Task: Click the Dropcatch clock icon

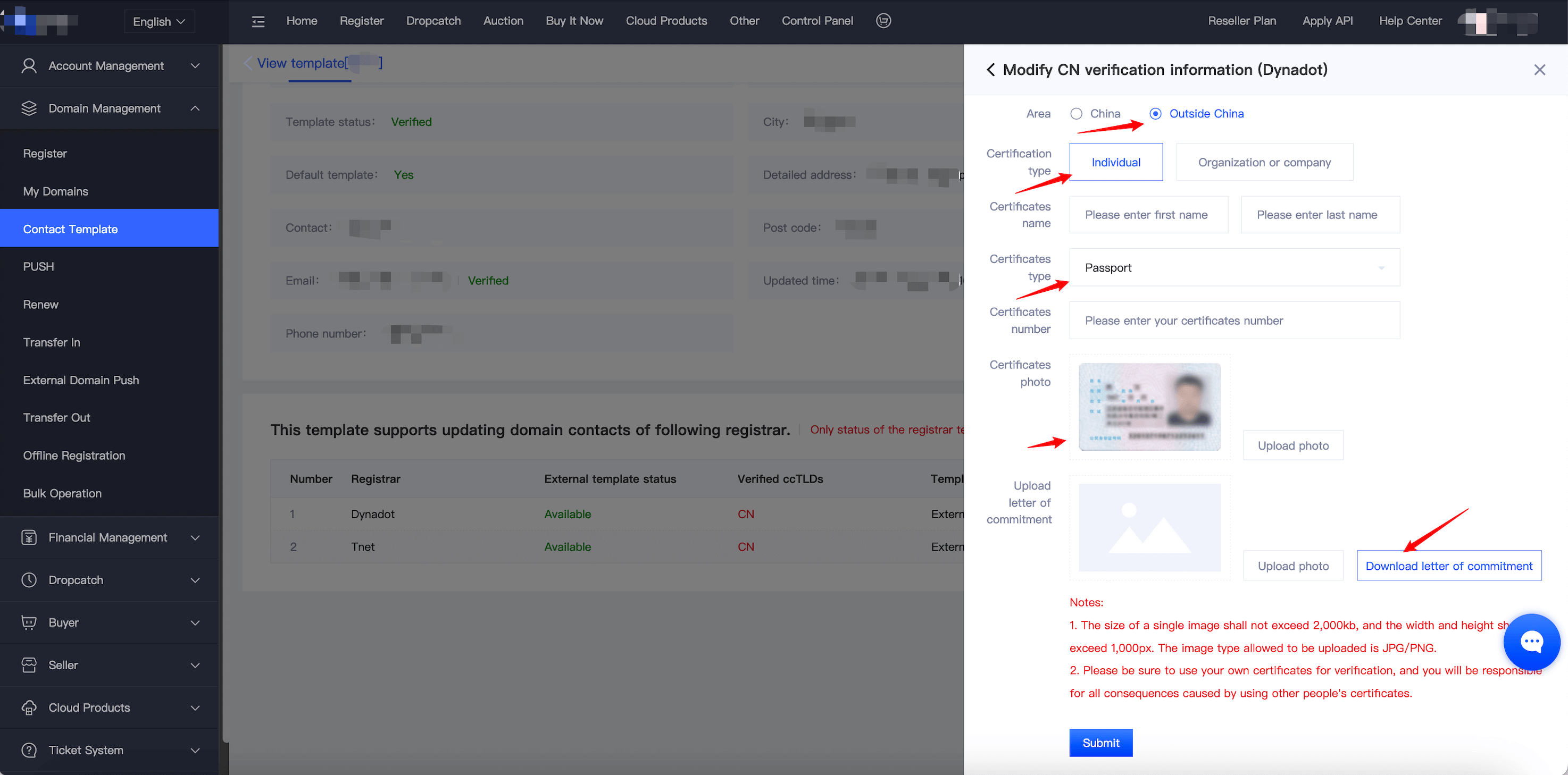Action: [x=29, y=580]
